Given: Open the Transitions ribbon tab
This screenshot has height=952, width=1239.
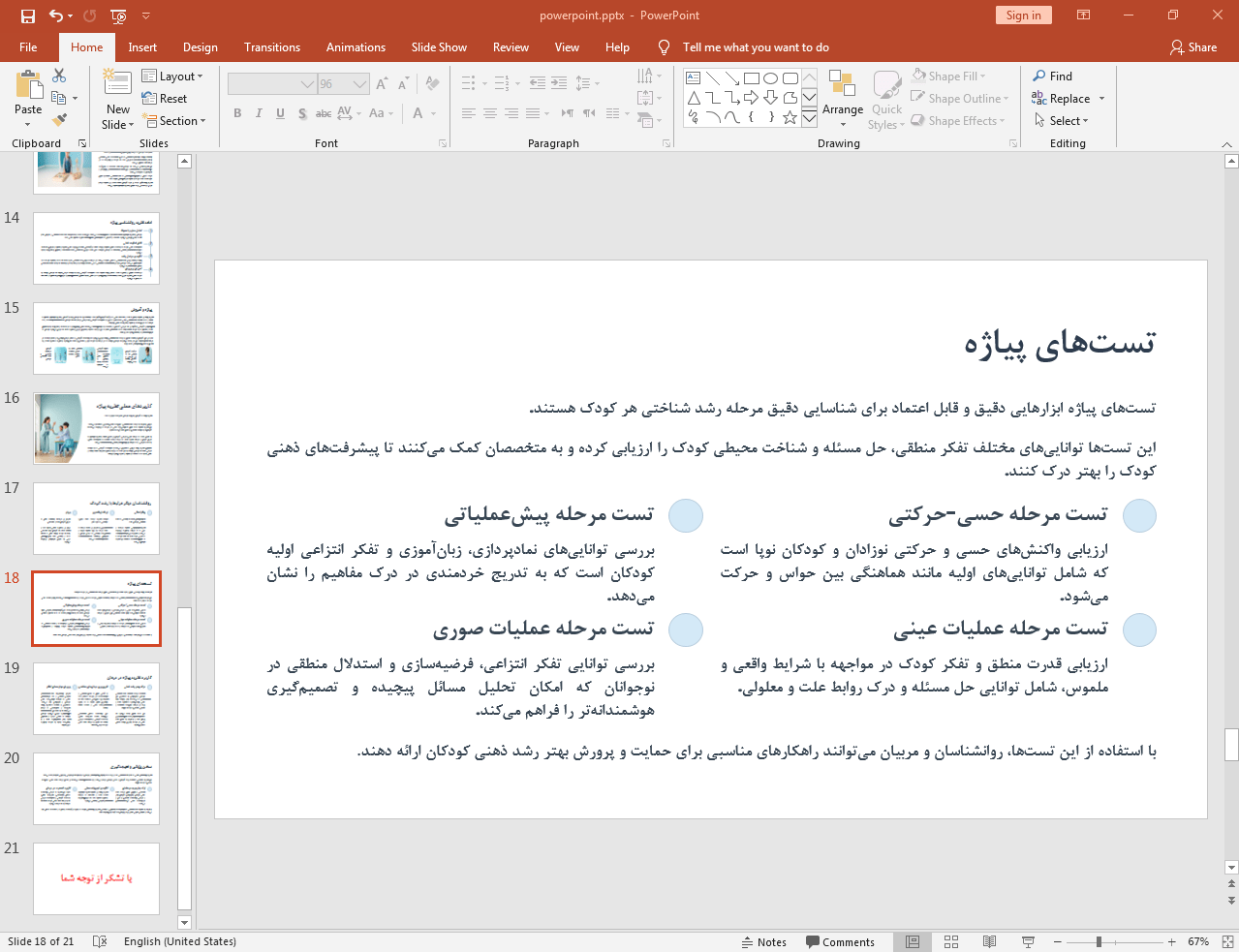Looking at the screenshot, I should click(271, 47).
